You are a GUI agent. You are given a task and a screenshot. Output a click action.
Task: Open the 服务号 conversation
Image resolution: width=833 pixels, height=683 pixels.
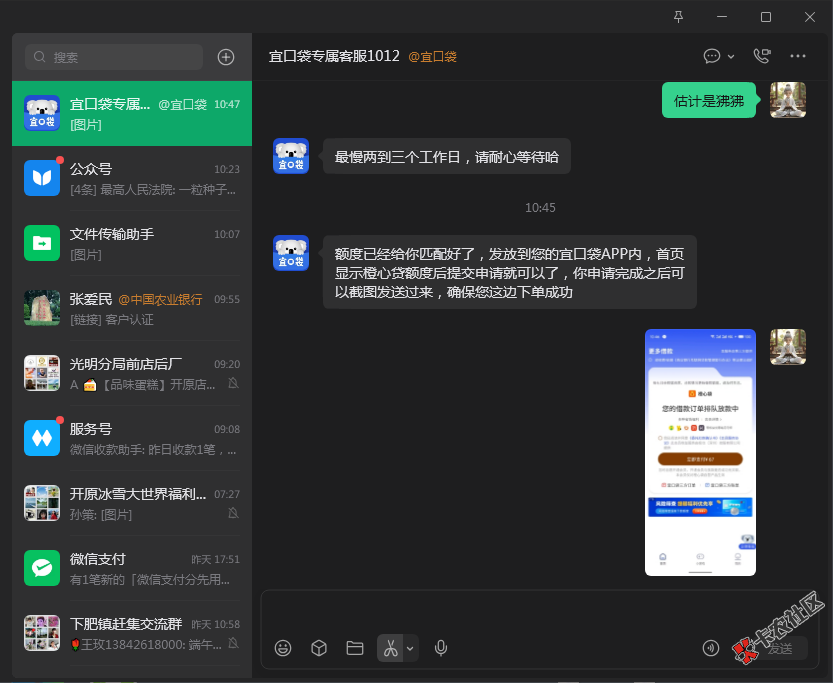point(132,438)
